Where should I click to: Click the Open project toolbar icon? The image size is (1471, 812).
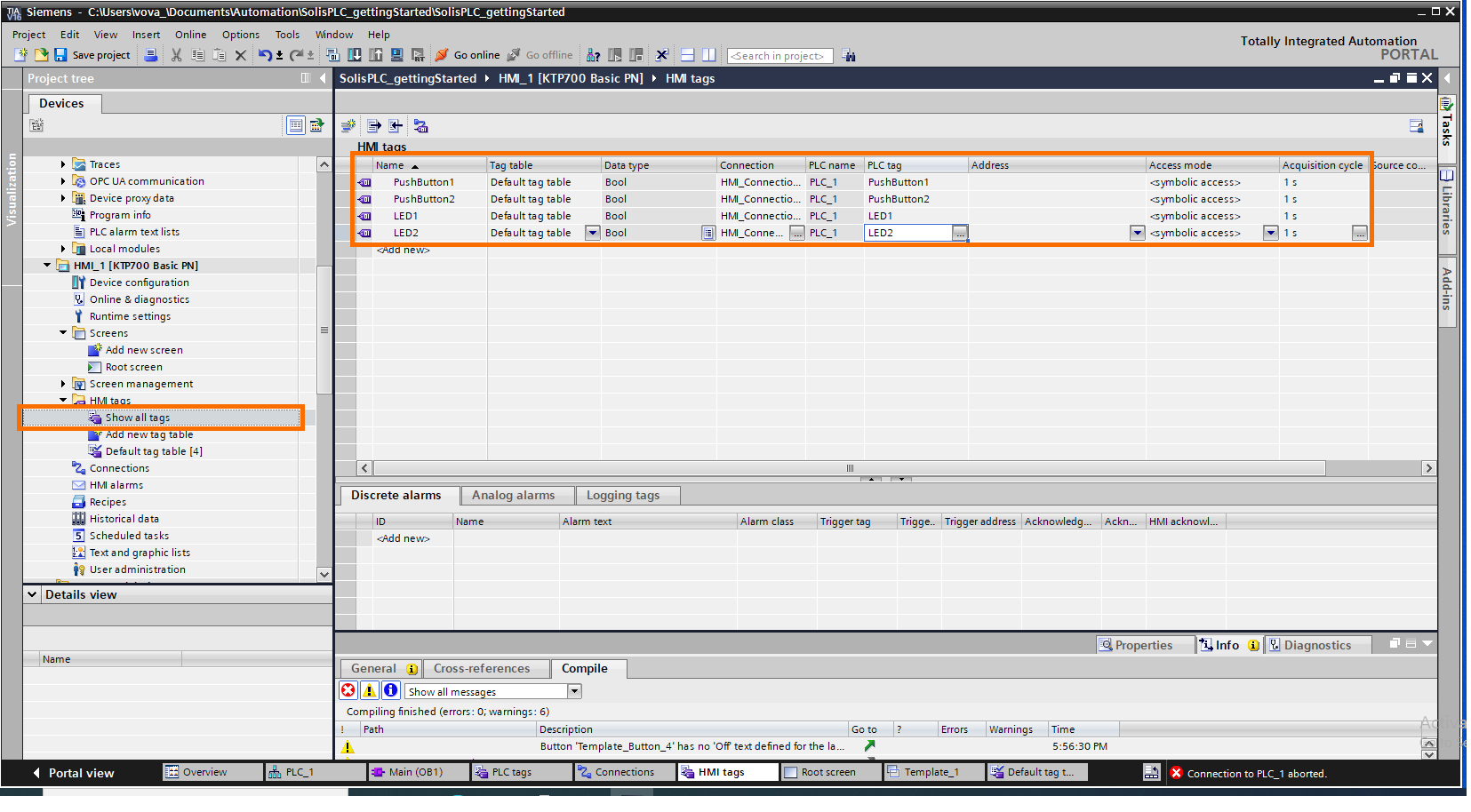tap(41, 55)
